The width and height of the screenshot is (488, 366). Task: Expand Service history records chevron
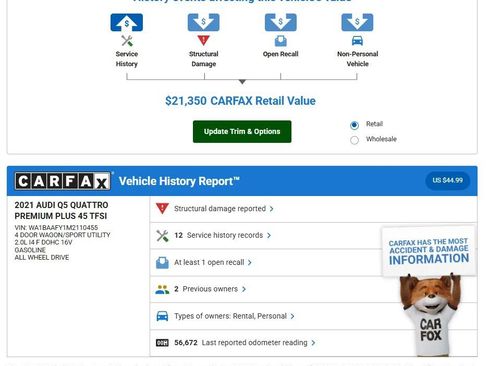[269, 236]
